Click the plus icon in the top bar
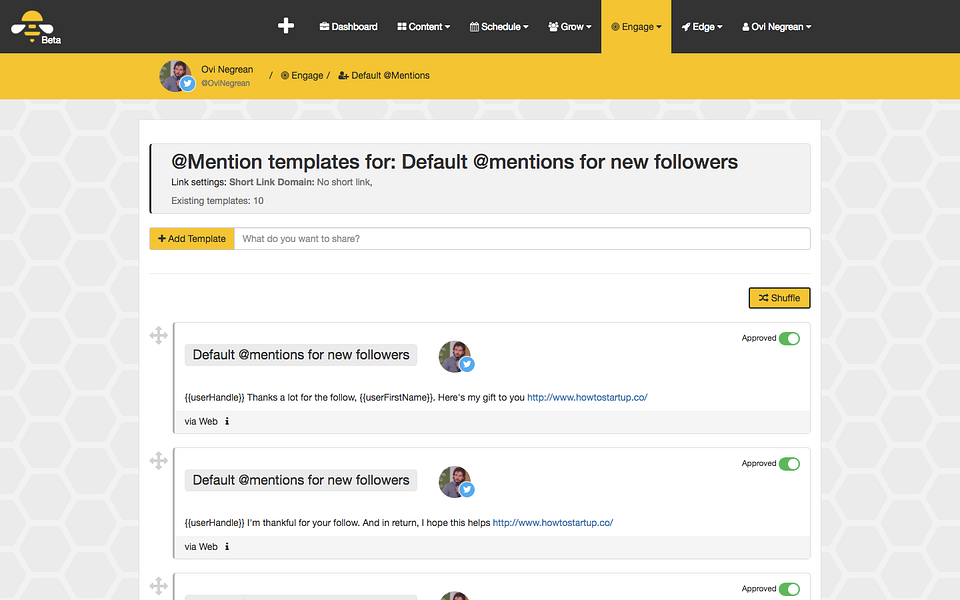Image resolution: width=960 pixels, height=600 pixels. (286, 26)
